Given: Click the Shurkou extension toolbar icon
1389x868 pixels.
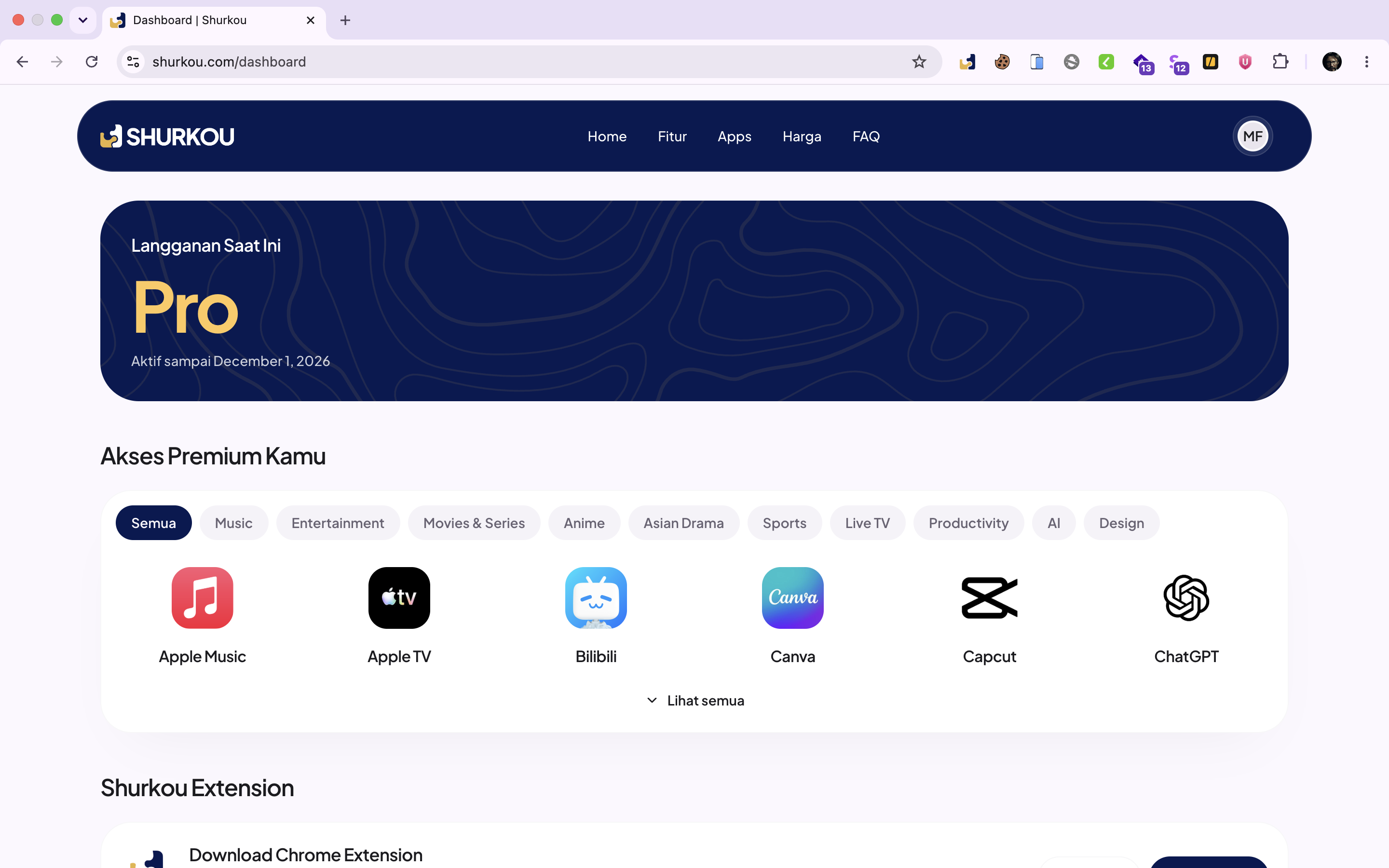Looking at the screenshot, I should pyautogui.click(x=967, y=61).
